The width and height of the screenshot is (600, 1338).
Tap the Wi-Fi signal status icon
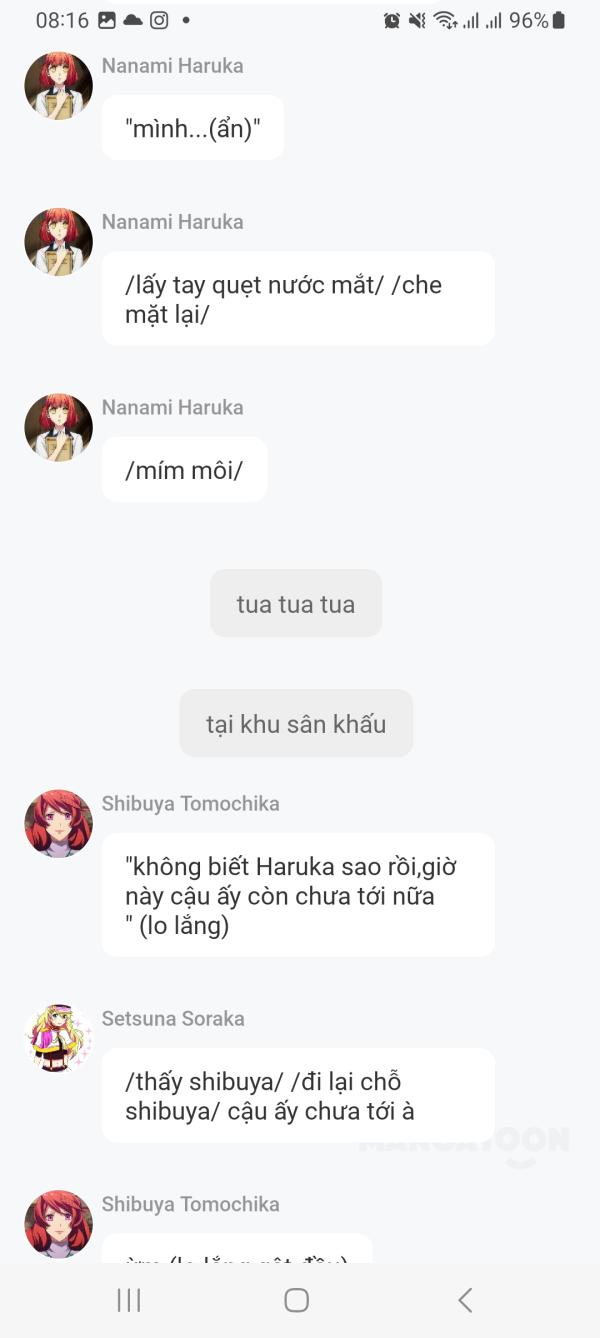coord(445,20)
